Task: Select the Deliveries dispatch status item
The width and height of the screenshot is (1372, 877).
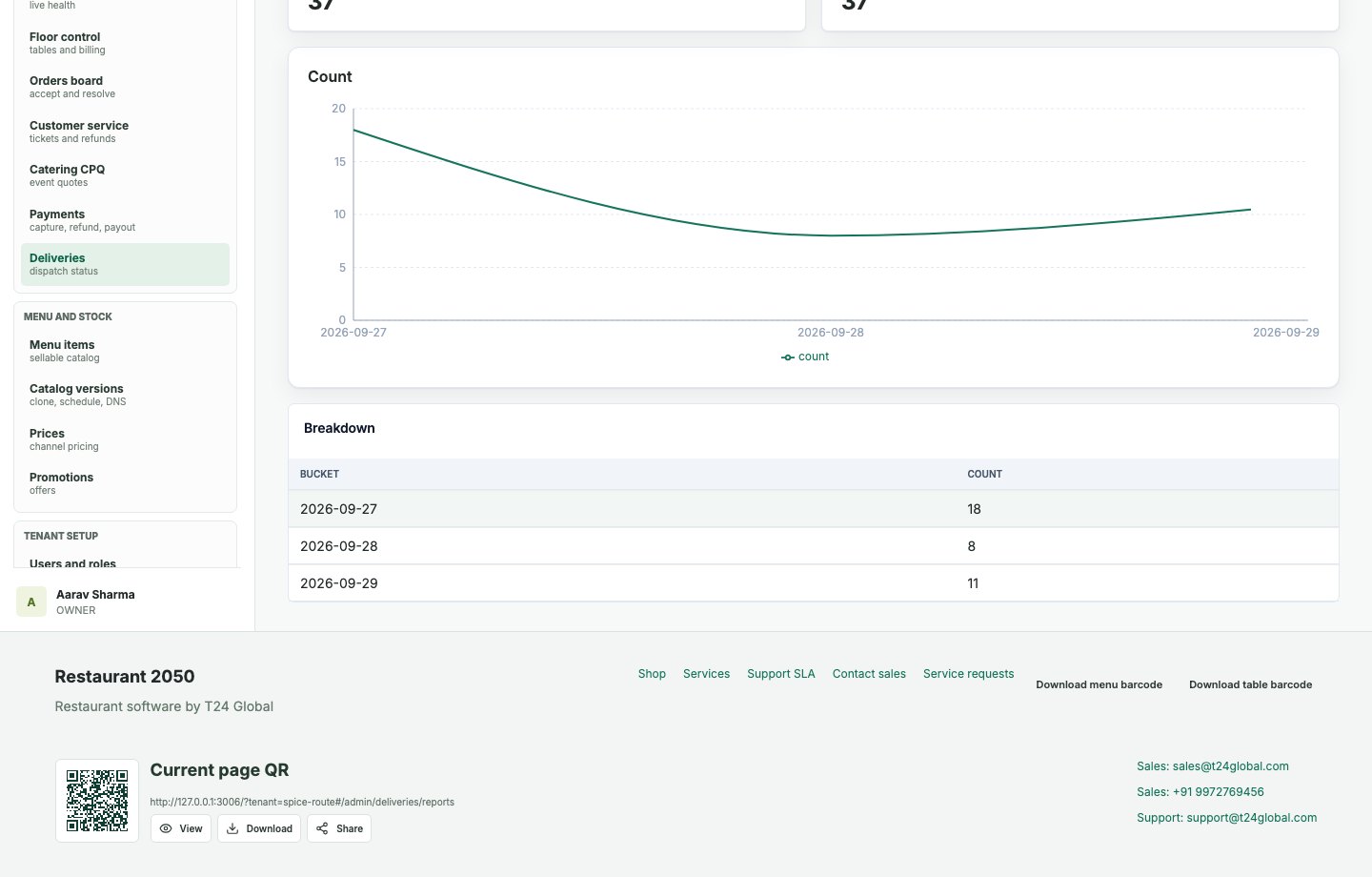Action: coord(125,264)
